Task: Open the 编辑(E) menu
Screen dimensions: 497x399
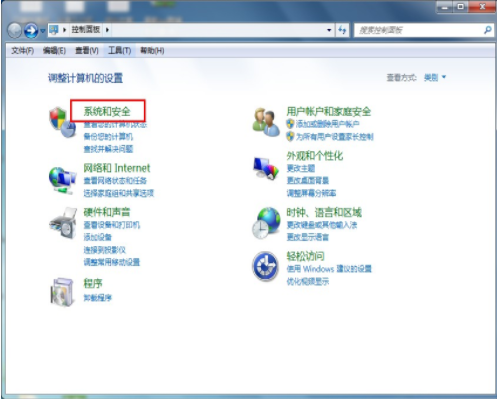Action: tap(54, 51)
